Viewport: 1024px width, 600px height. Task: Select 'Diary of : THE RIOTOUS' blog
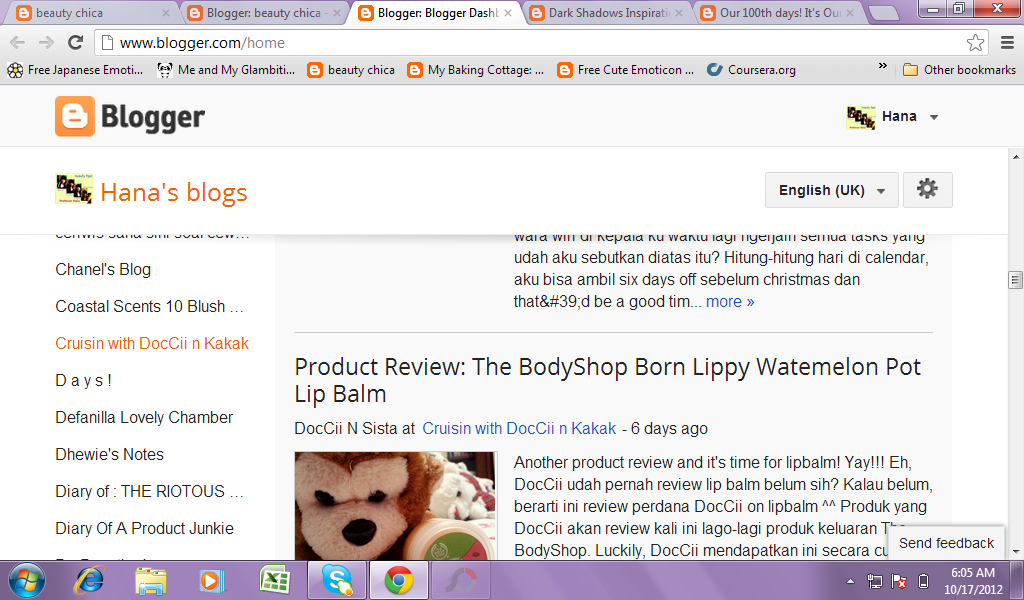150,491
